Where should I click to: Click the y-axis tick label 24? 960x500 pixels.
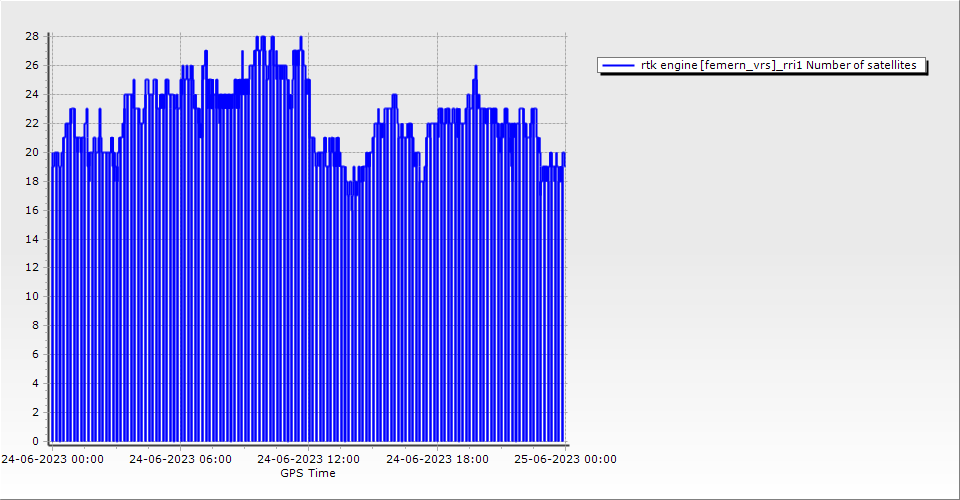click(32, 94)
